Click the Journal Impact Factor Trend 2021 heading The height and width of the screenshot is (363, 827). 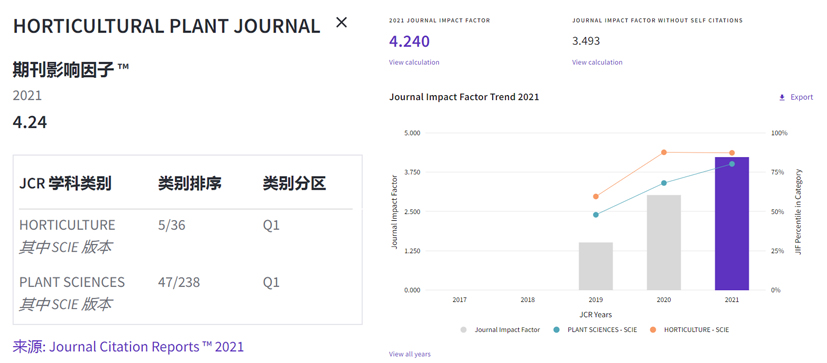point(464,97)
